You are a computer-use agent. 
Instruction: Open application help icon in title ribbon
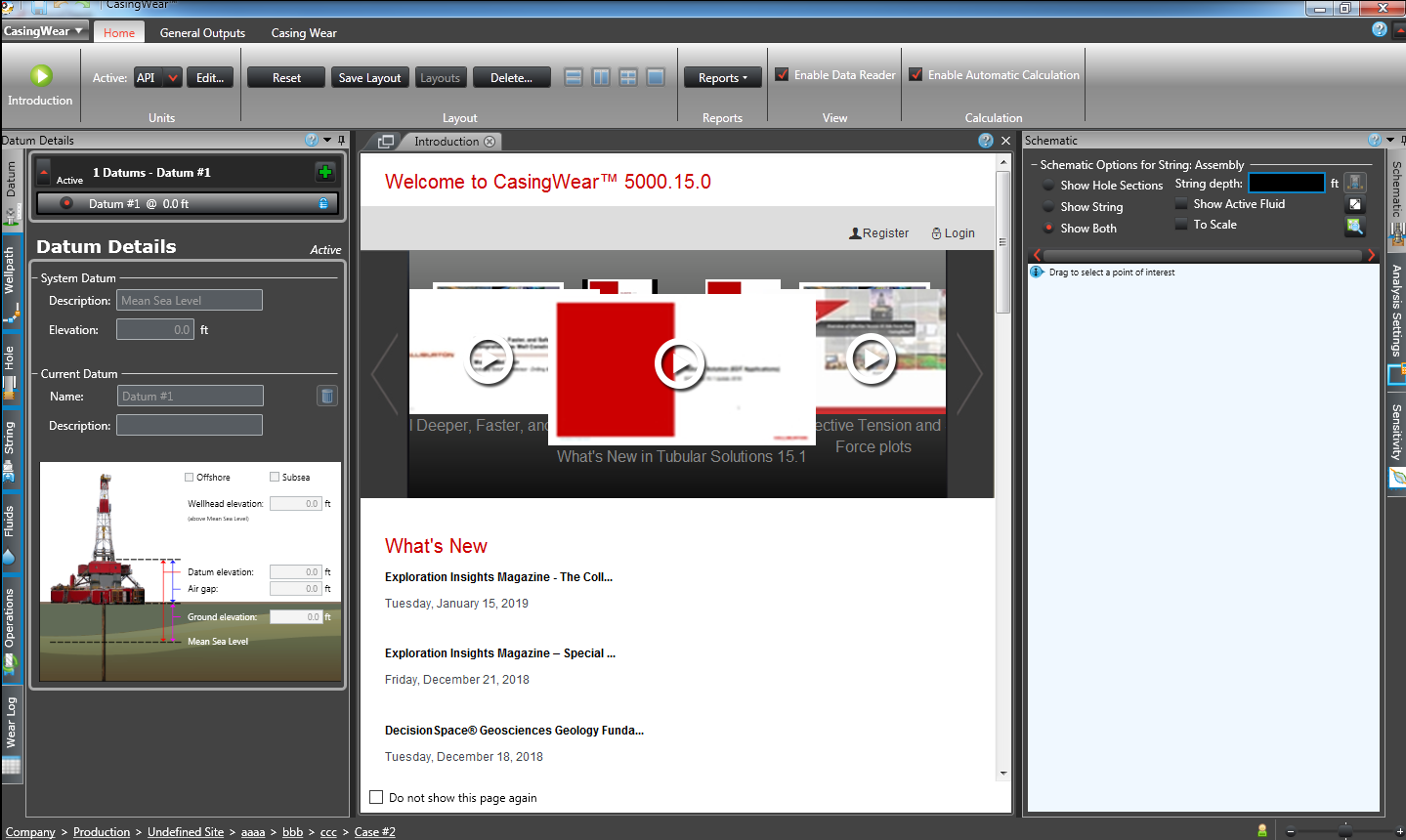click(x=1380, y=29)
